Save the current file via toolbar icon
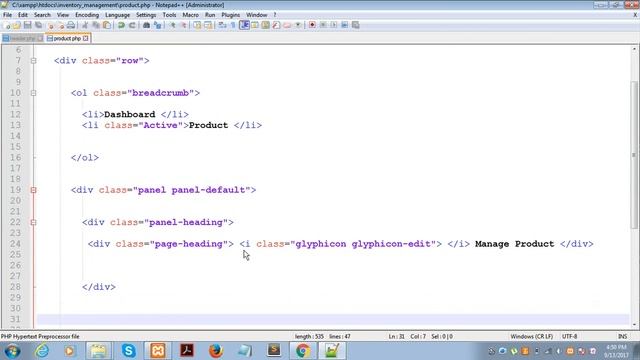Image resolution: width=640 pixels, height=360 pixels. [x=27, y=25]
